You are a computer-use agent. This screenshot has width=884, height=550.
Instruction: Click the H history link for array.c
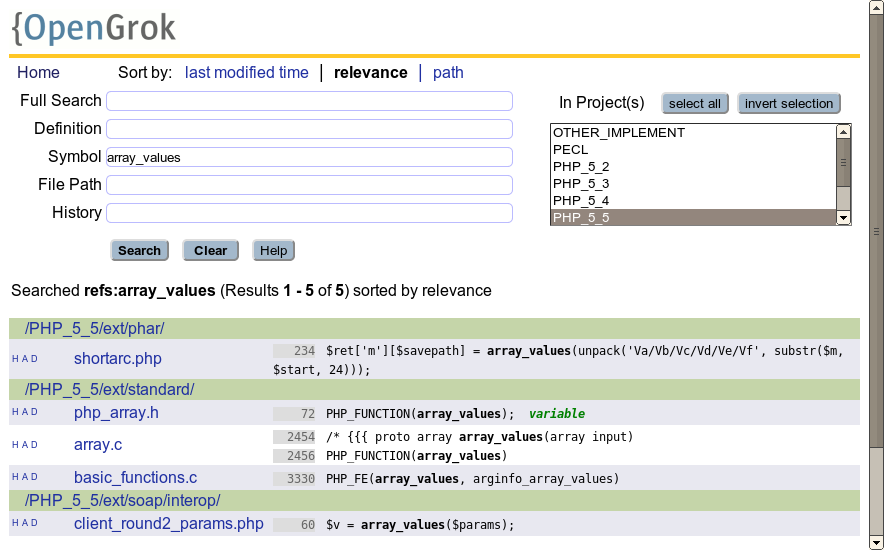15,445
